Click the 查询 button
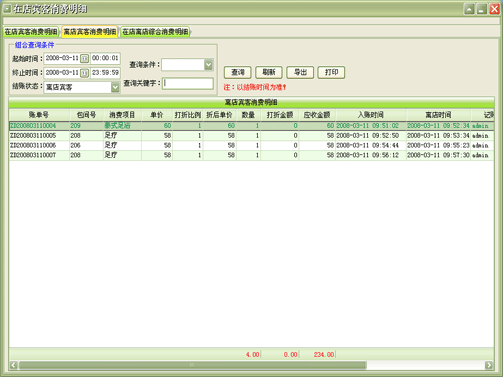The image size is (503, 377). 238,72
